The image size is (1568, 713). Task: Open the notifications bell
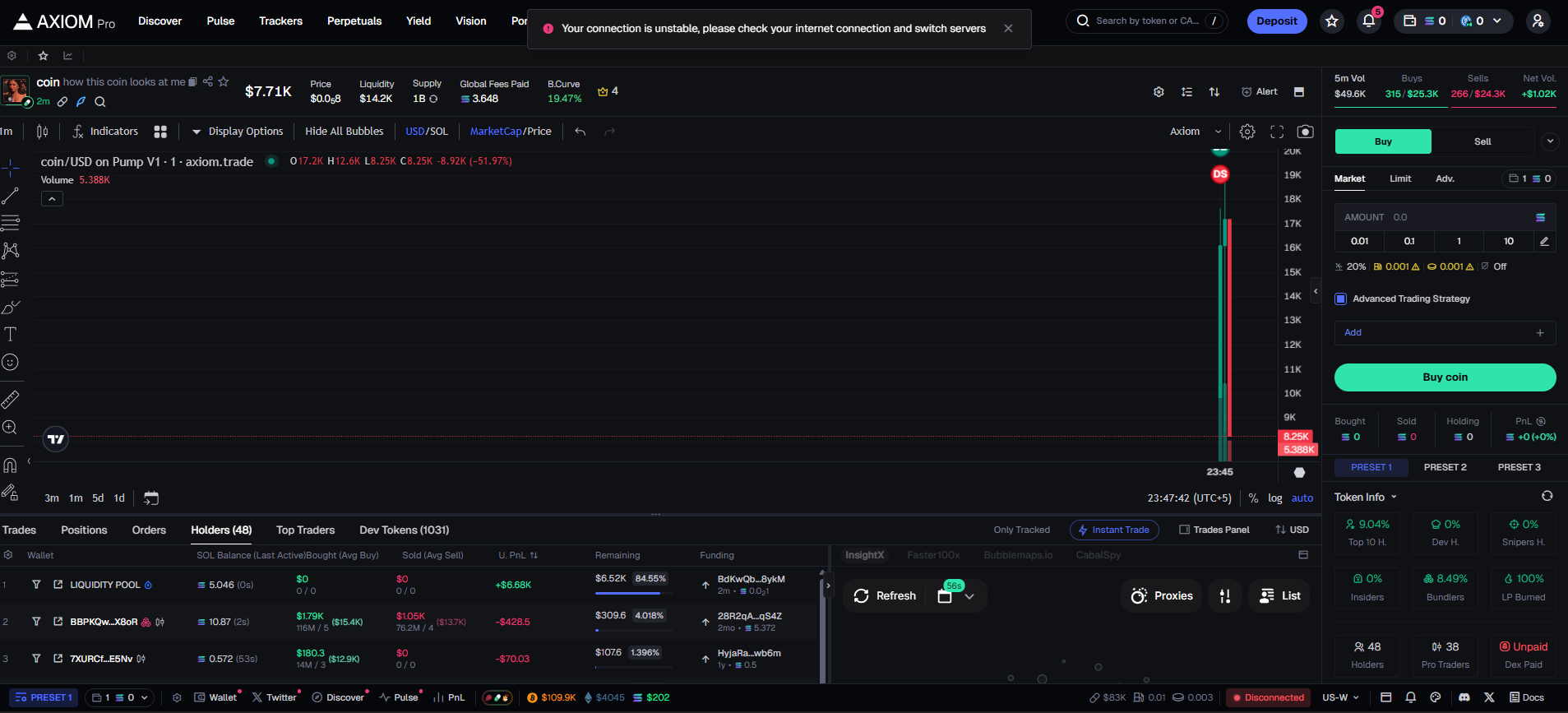(1369, 21)
